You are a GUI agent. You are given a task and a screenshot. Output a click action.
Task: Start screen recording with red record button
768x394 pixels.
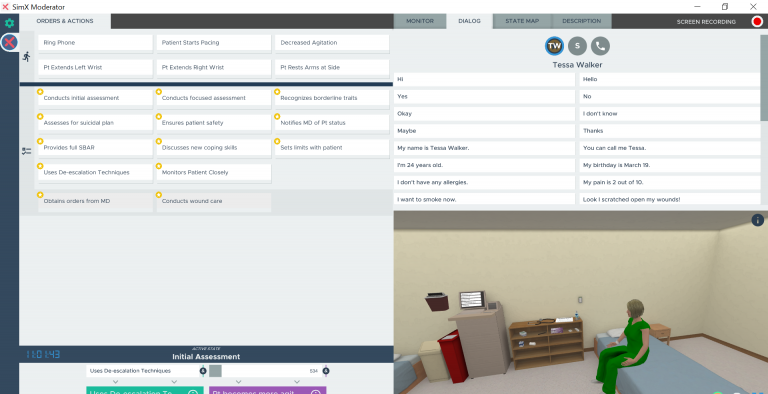pyautogui.click(x=757, y=22)
